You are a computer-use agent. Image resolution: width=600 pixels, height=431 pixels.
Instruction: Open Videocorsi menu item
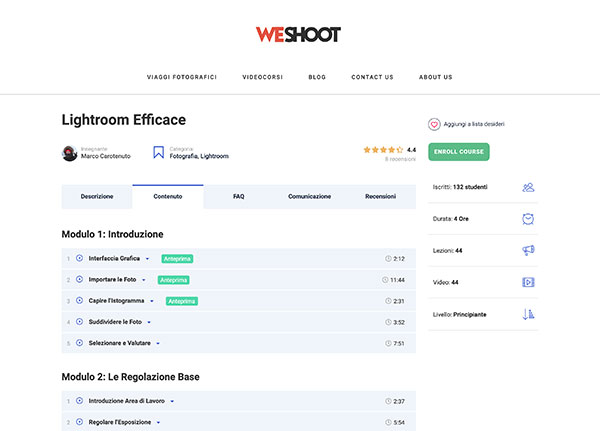[x=262, y=77]
